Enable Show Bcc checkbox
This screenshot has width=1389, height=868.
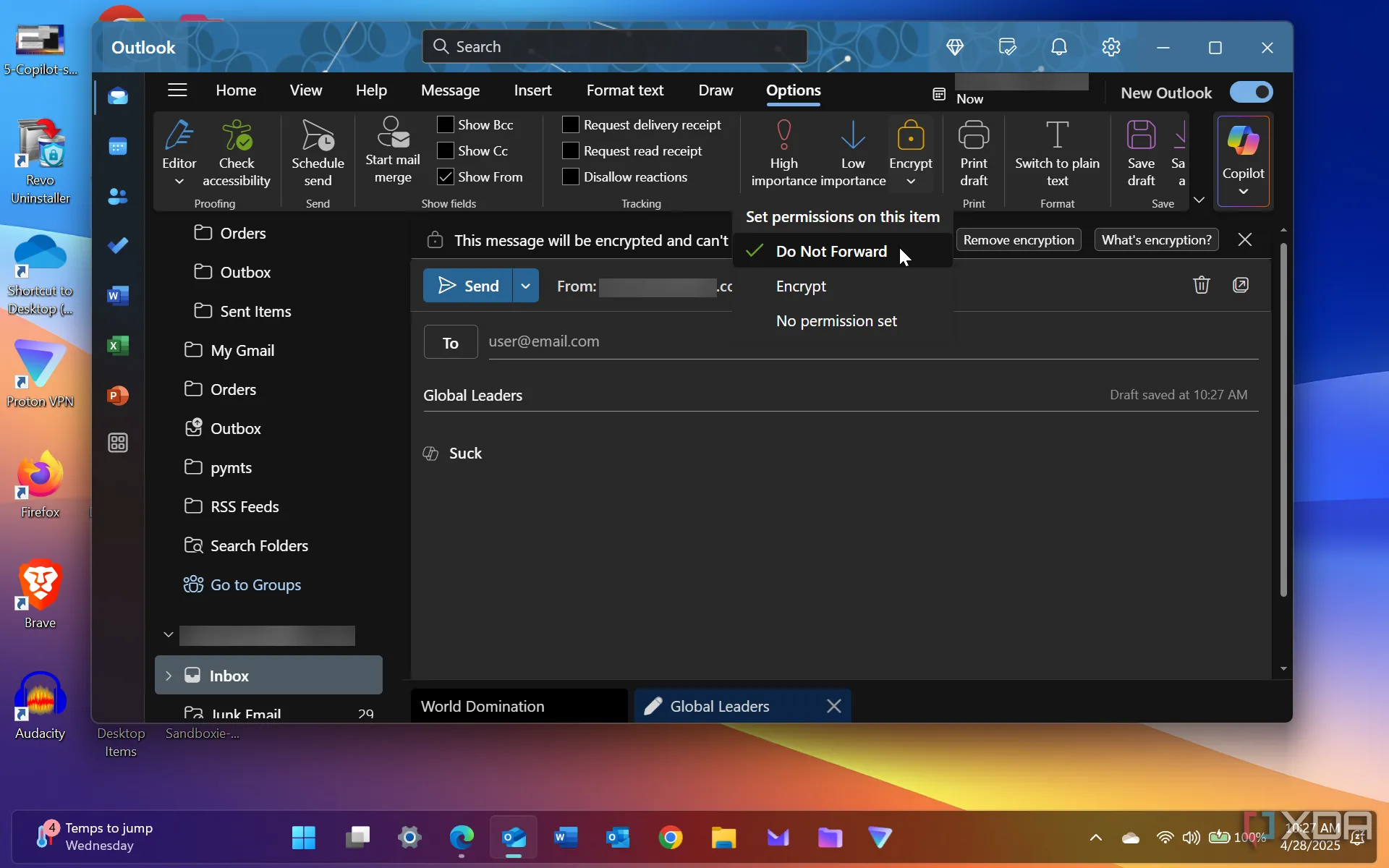click(x=446, y=124)
